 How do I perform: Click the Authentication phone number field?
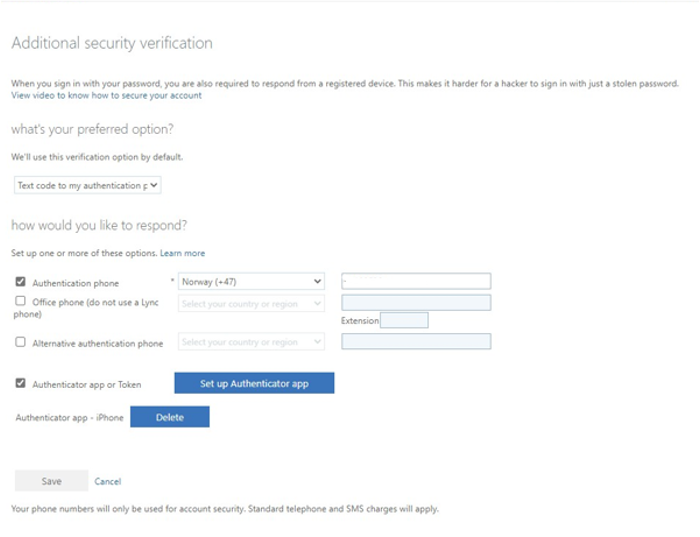[415, 282]
